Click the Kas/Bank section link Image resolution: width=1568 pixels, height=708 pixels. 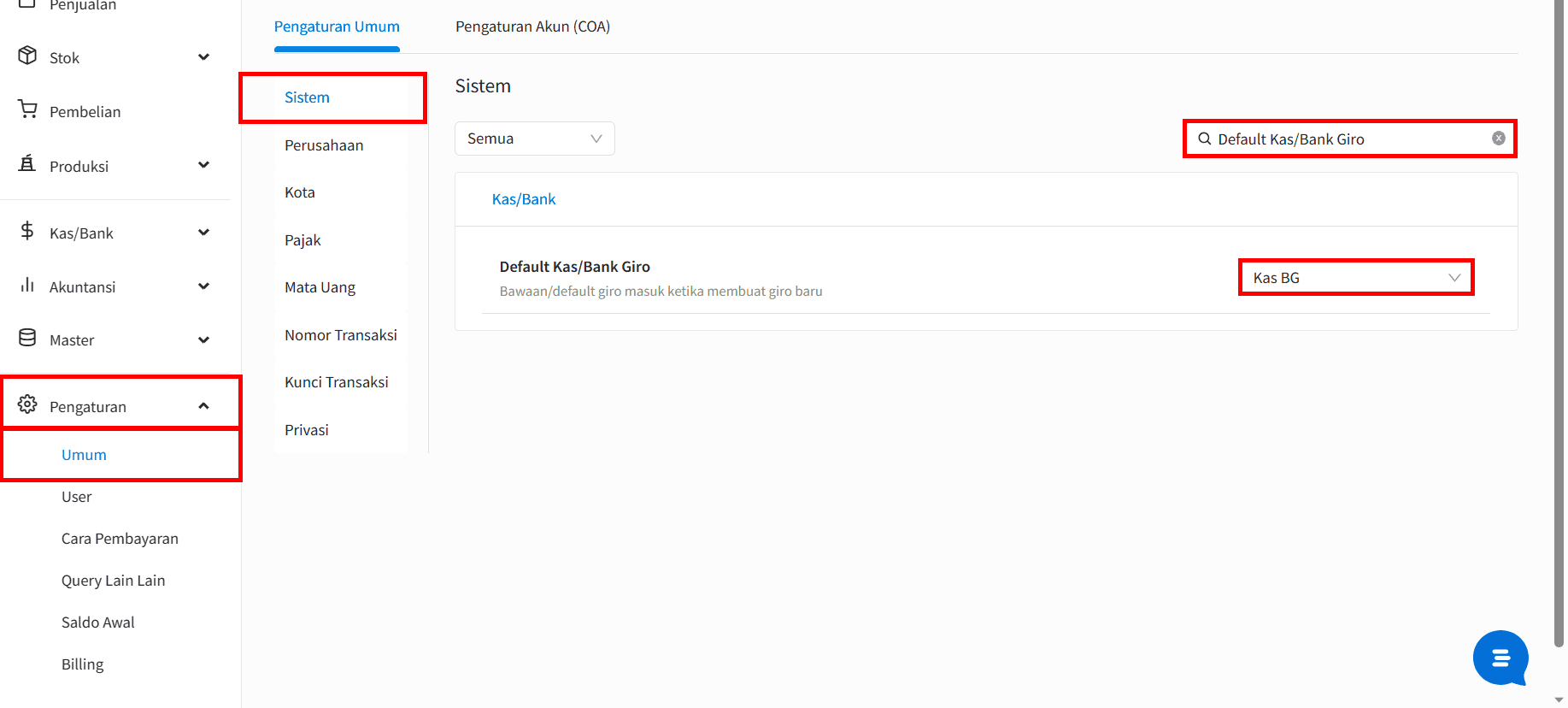tap(523, 199)
